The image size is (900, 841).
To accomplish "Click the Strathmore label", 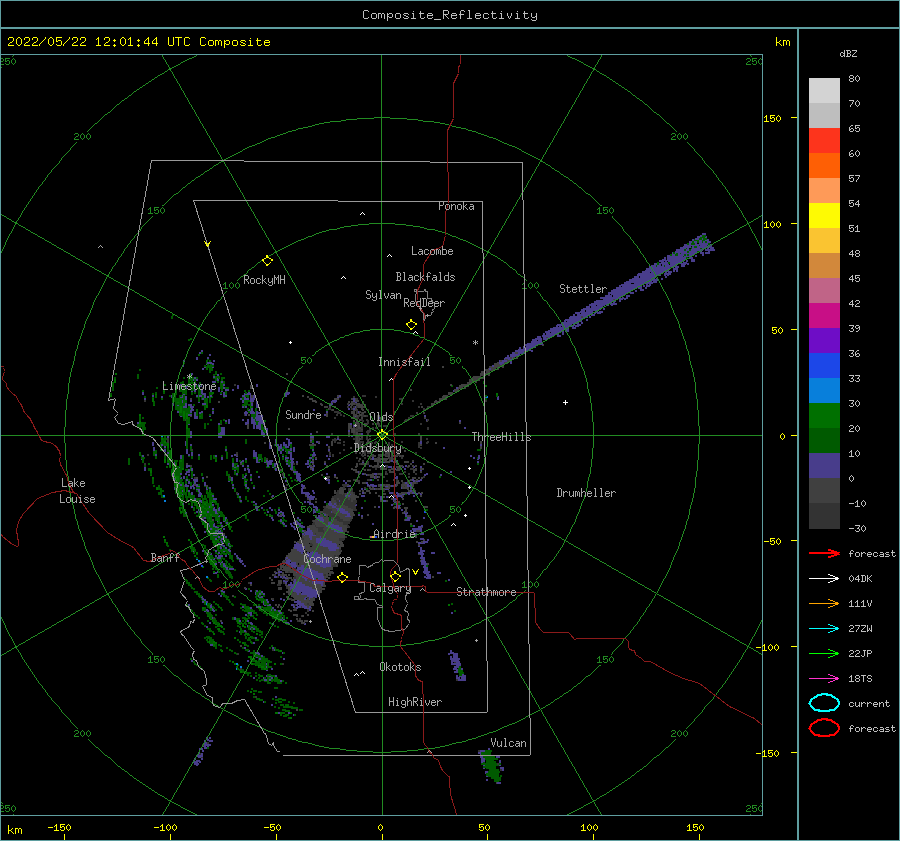I will 486,592.
